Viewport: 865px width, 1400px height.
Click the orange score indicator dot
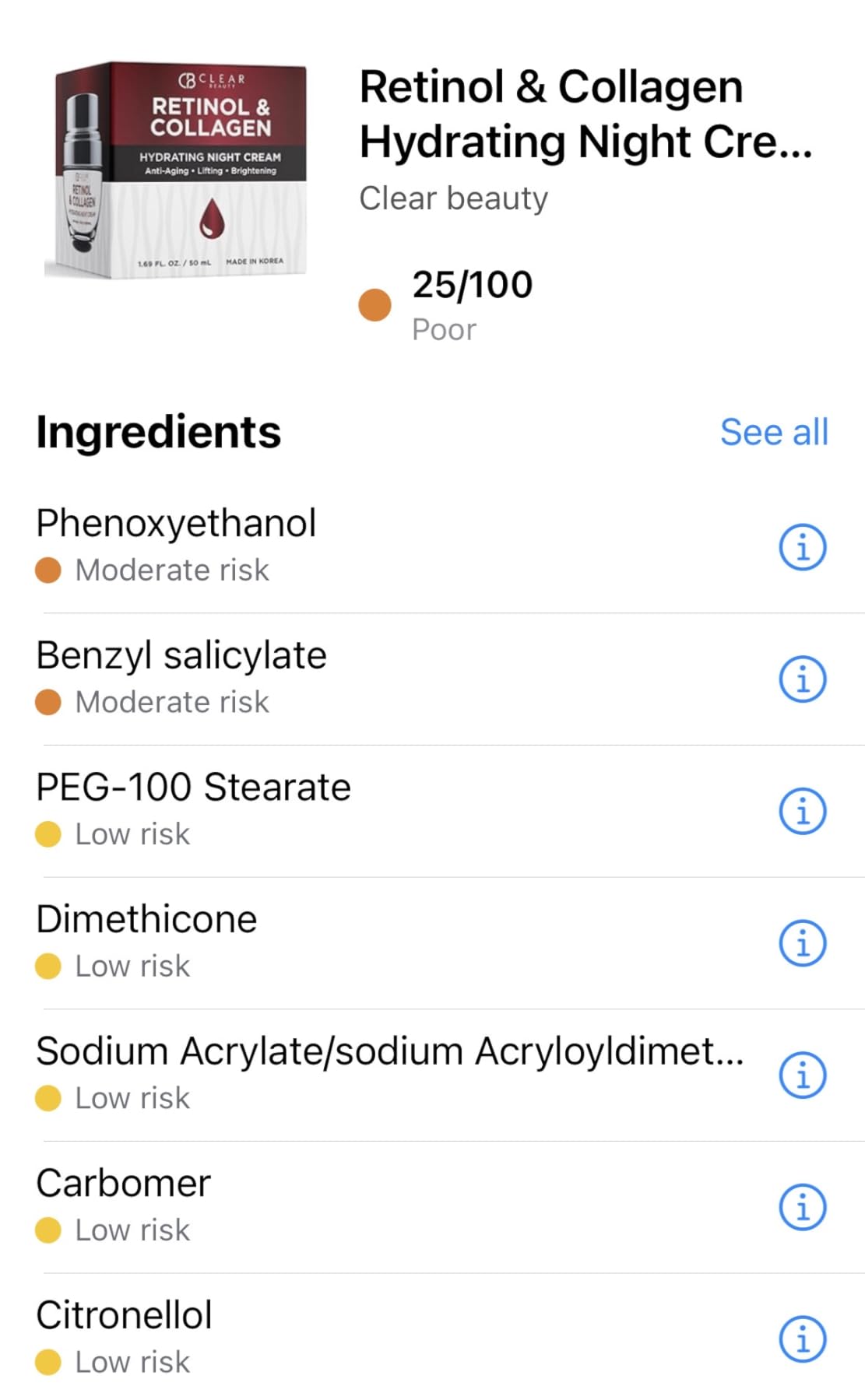click(374, 305)
